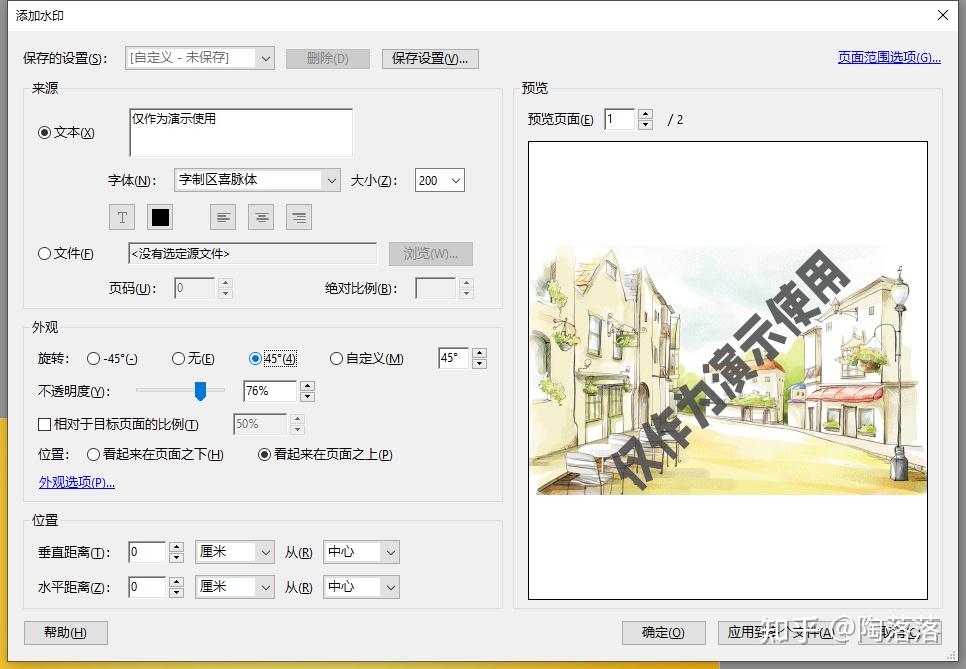Click the watermark preview page thumbnail
The image size is (966, 669).
coord(728,370)
